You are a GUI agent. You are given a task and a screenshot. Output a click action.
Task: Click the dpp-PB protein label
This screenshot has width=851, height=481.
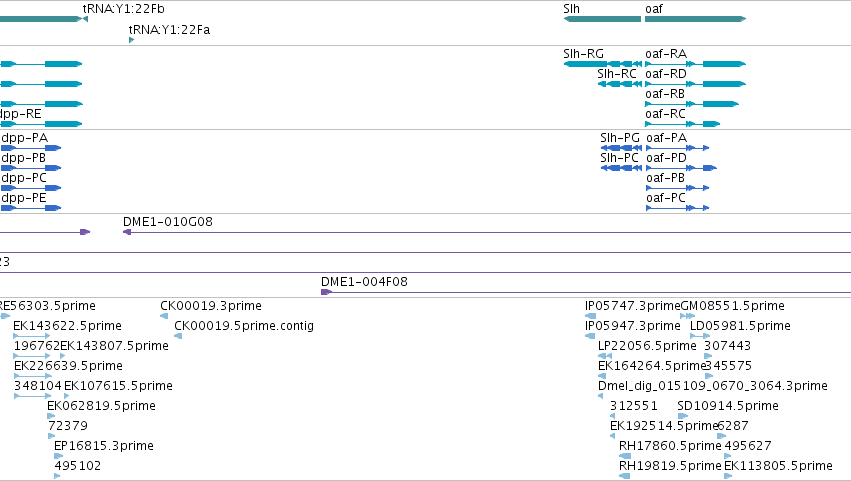click(x=23, y=158)
